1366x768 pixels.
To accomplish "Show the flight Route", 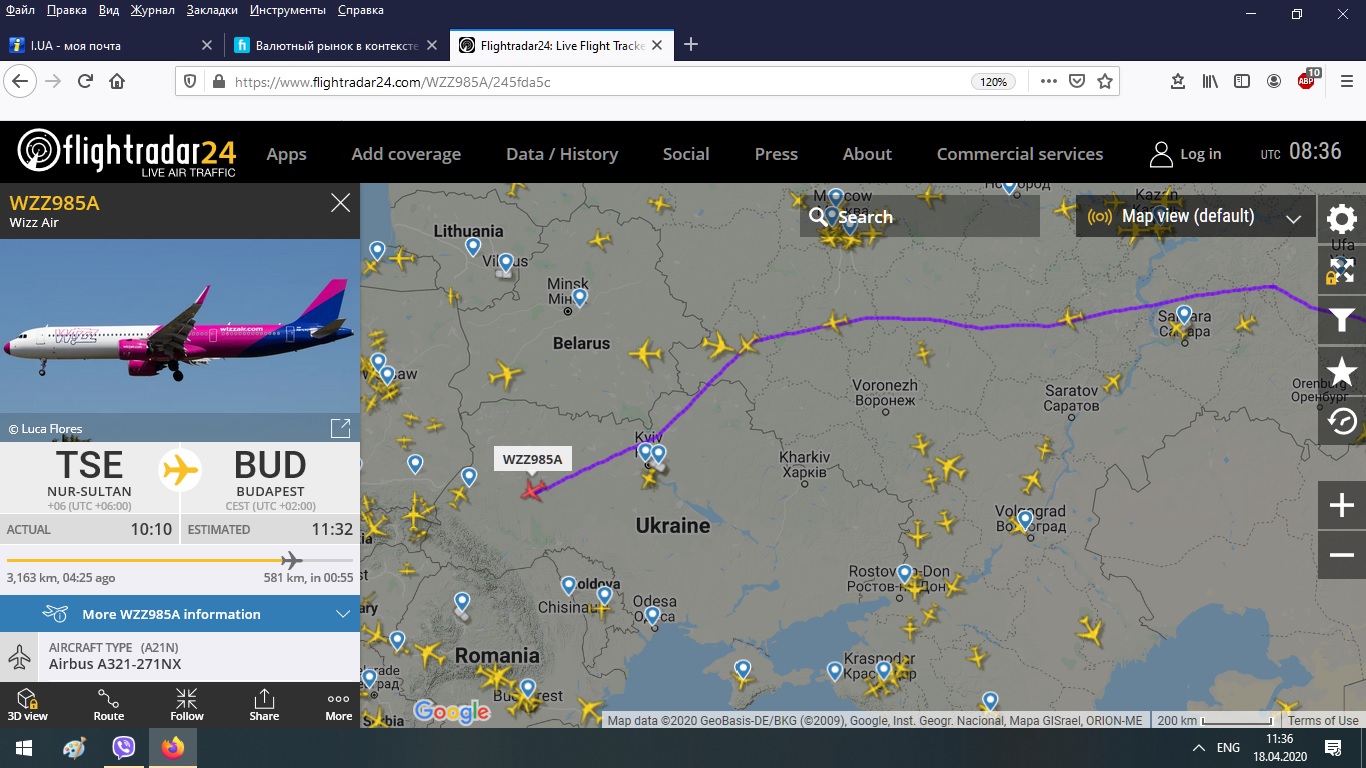I will (109, 705).
